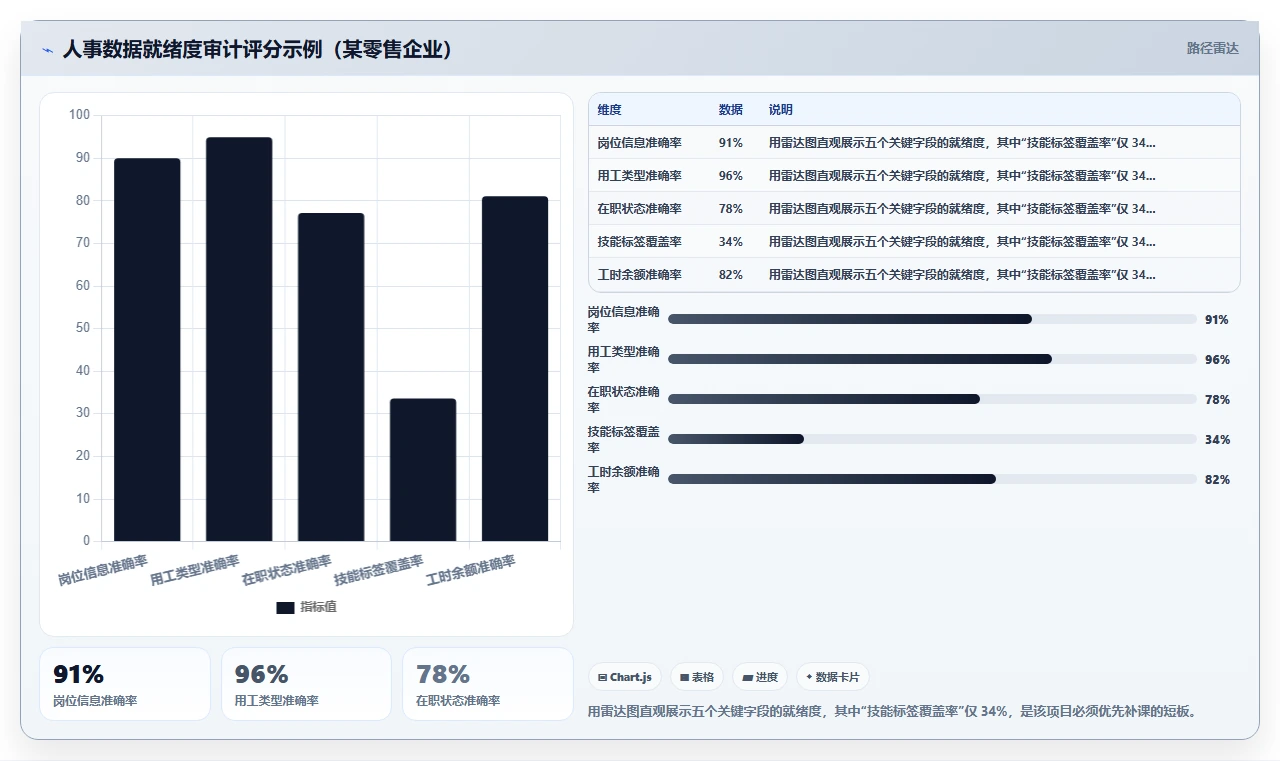The width and height of the screenshot is (1280, 761).
Task: Click the 用工类型准确率 progress bar
Action: coord(932,359)
